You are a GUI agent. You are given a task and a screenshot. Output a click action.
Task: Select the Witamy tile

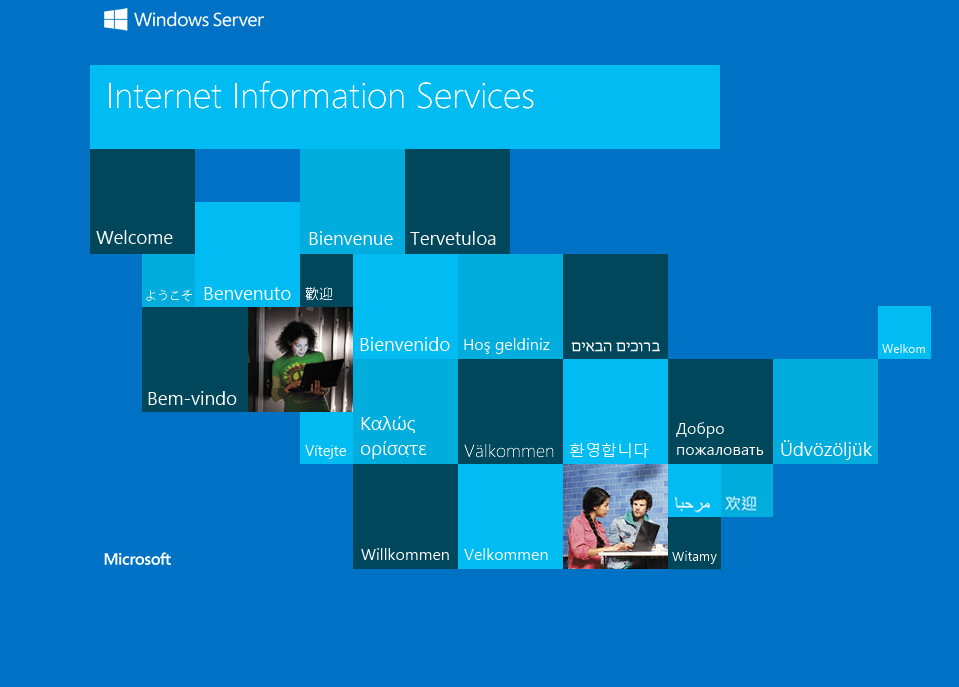(x=694, y=543)
